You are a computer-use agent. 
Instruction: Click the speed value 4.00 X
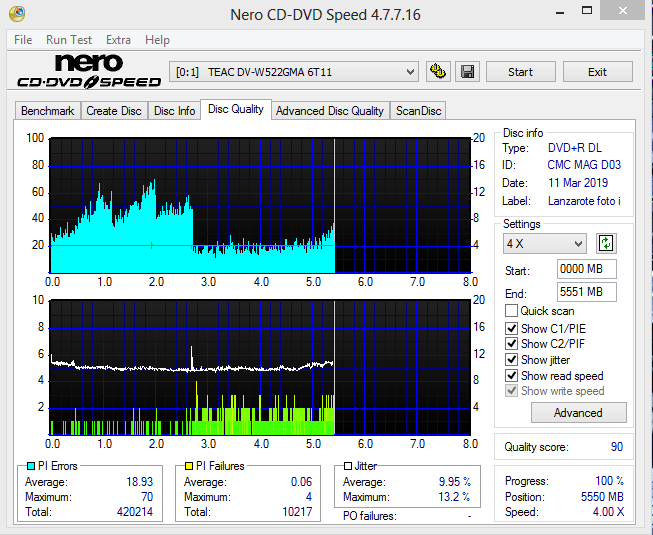(608, 512)
